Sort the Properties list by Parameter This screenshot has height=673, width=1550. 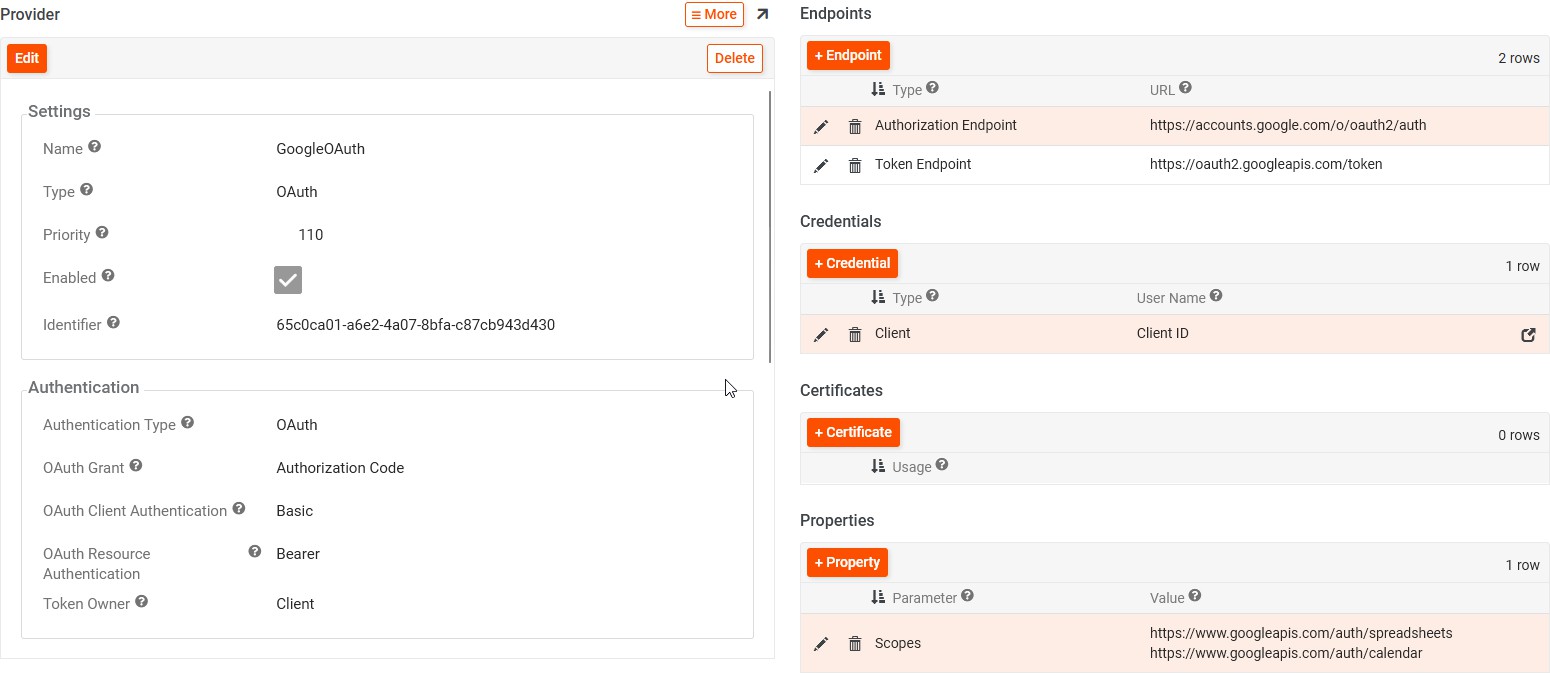coord(878,597)
